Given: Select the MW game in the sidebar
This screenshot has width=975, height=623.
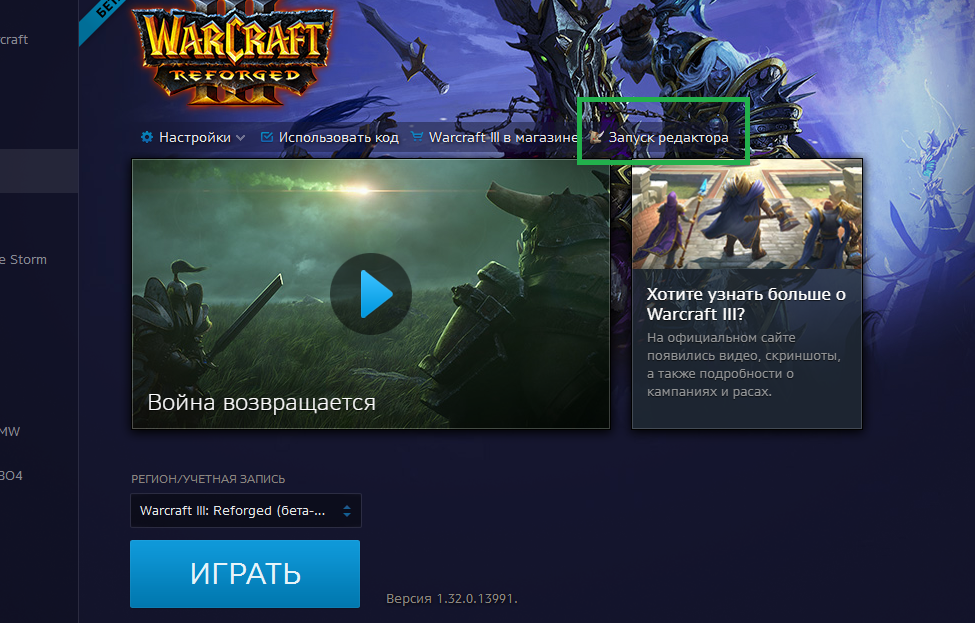Looking at the screenshot, I should tap(10, 431).
